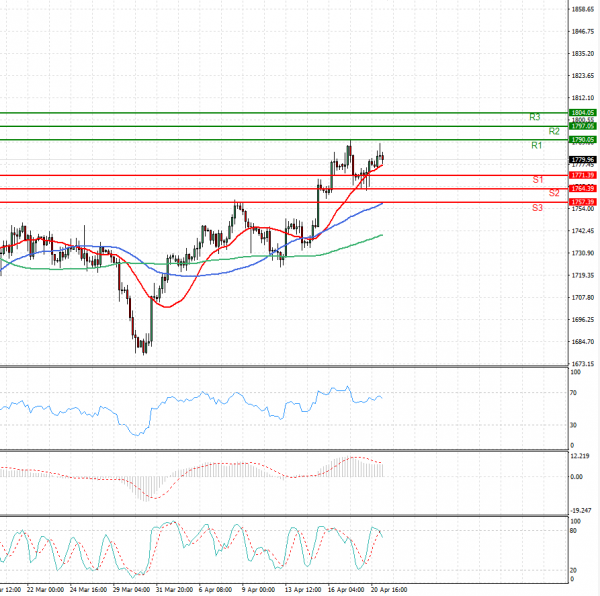Image resolution: width=600 pixels, height=596 pixels.
Task: Click the 70 level on RSI scale
Action: pyautogui.click(x=573, y=393)
